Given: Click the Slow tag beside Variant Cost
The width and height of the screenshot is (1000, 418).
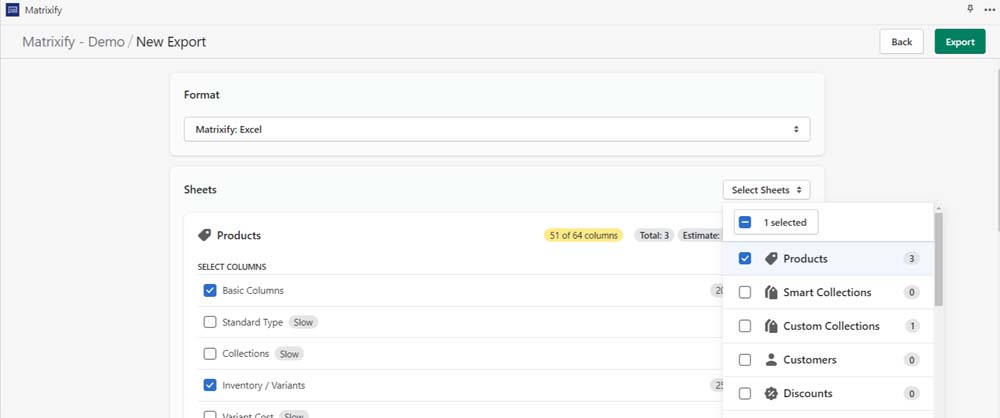Looking at the screenshot, I should (293, 415).
